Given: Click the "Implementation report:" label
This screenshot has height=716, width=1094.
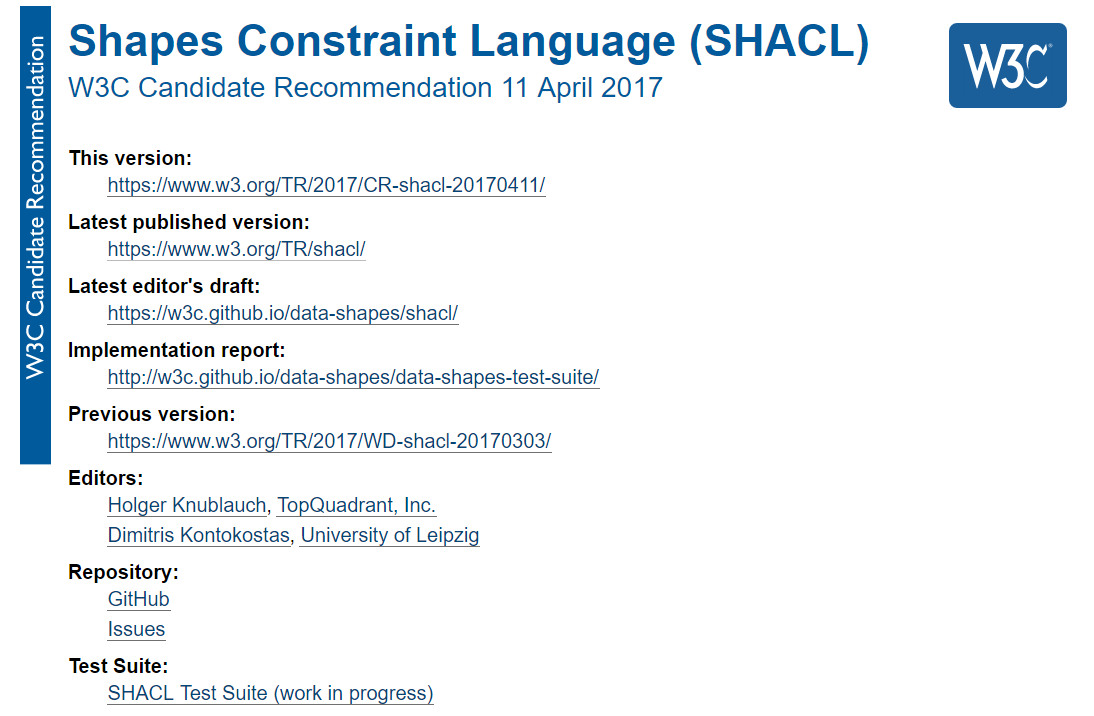Looking at the screenshot, I should (x=176, y=350).
